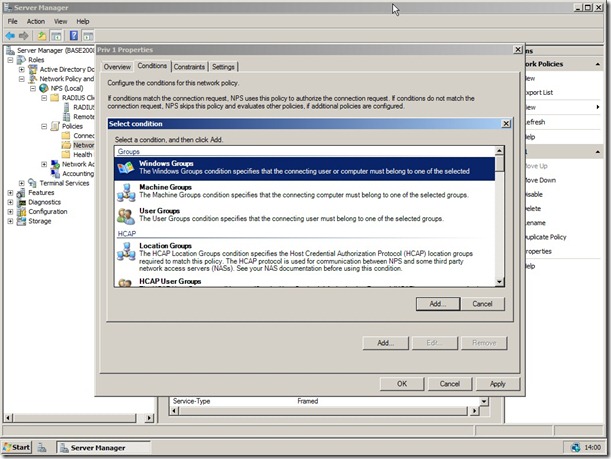Image resolution: width=611 pixels, height=459 pixels.
Task: Select the Location Groups condition
Action: pyautogui.click(x=304, y=257)
